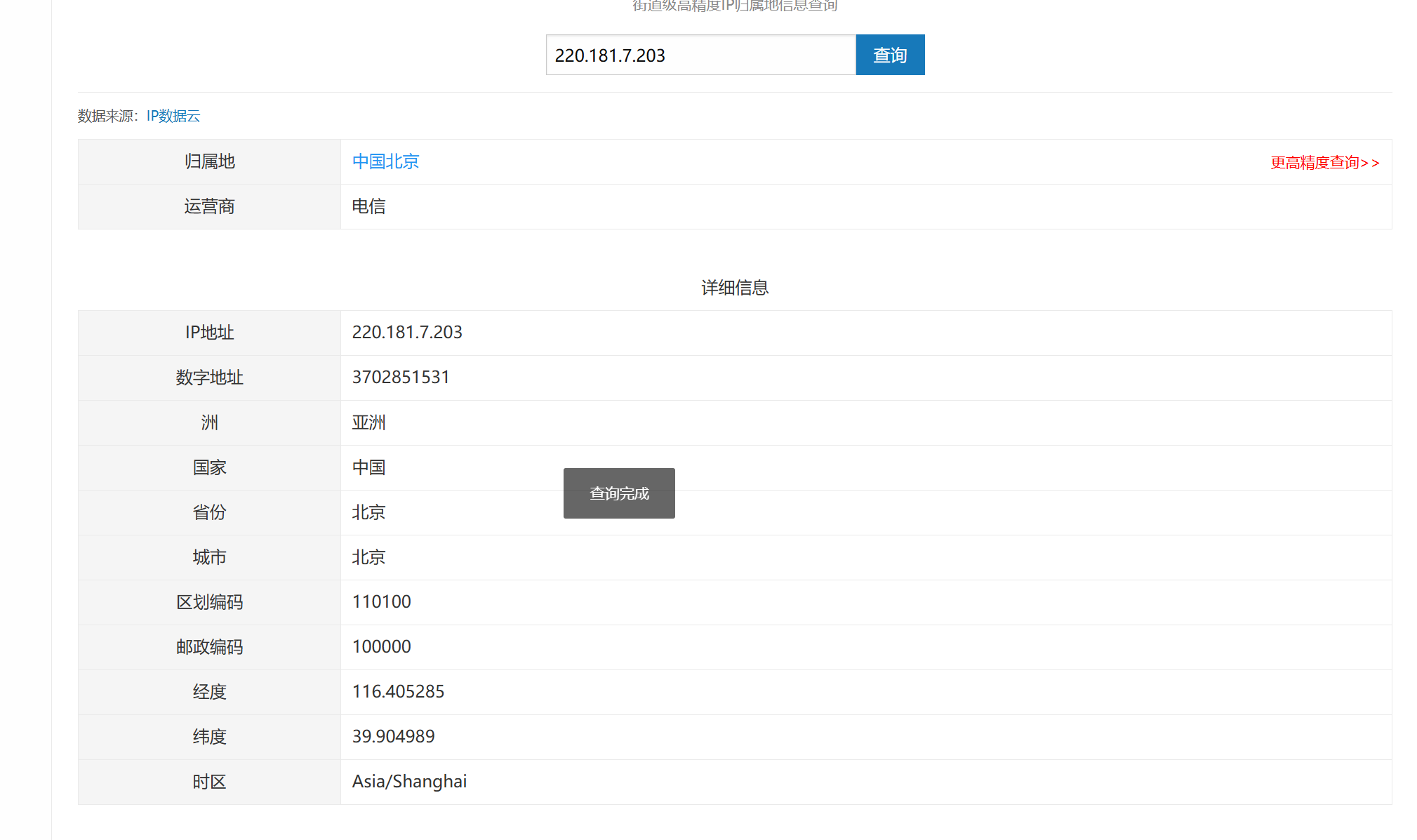Dismiss the 查询完成 toast message
Viewport: 1417px width, 840px height.
619,493
